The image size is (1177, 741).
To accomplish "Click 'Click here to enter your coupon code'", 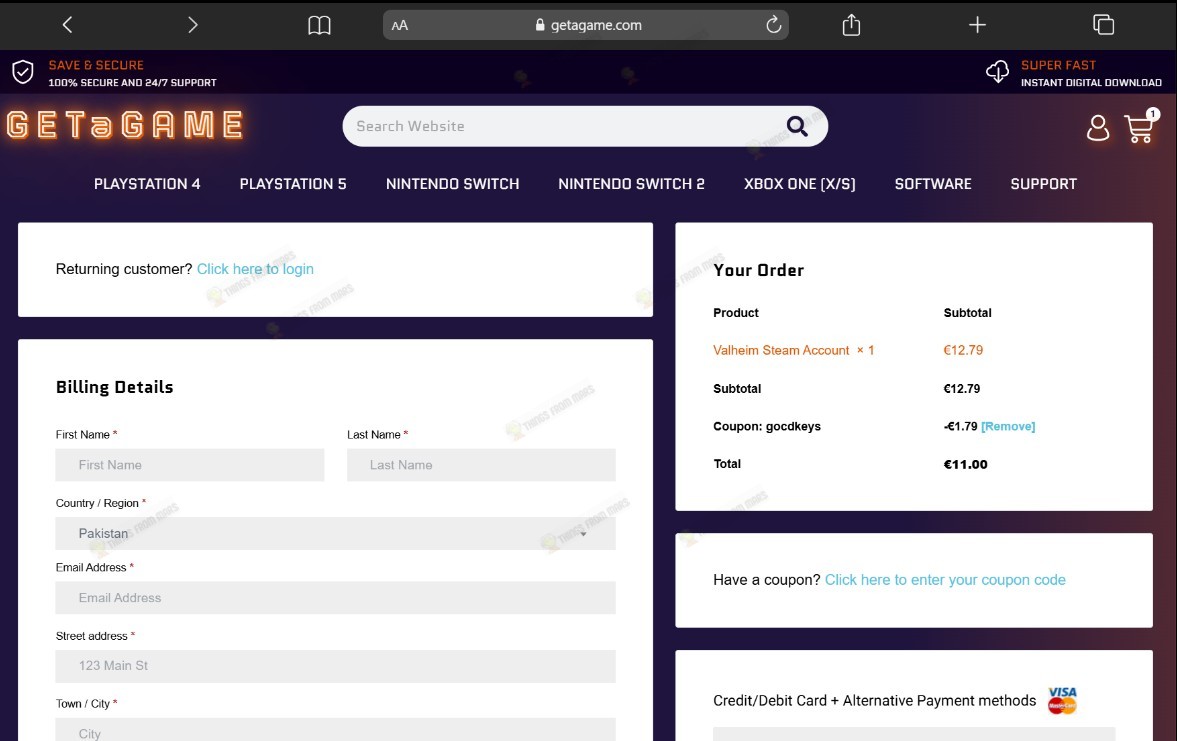I will tap(945, 580).
